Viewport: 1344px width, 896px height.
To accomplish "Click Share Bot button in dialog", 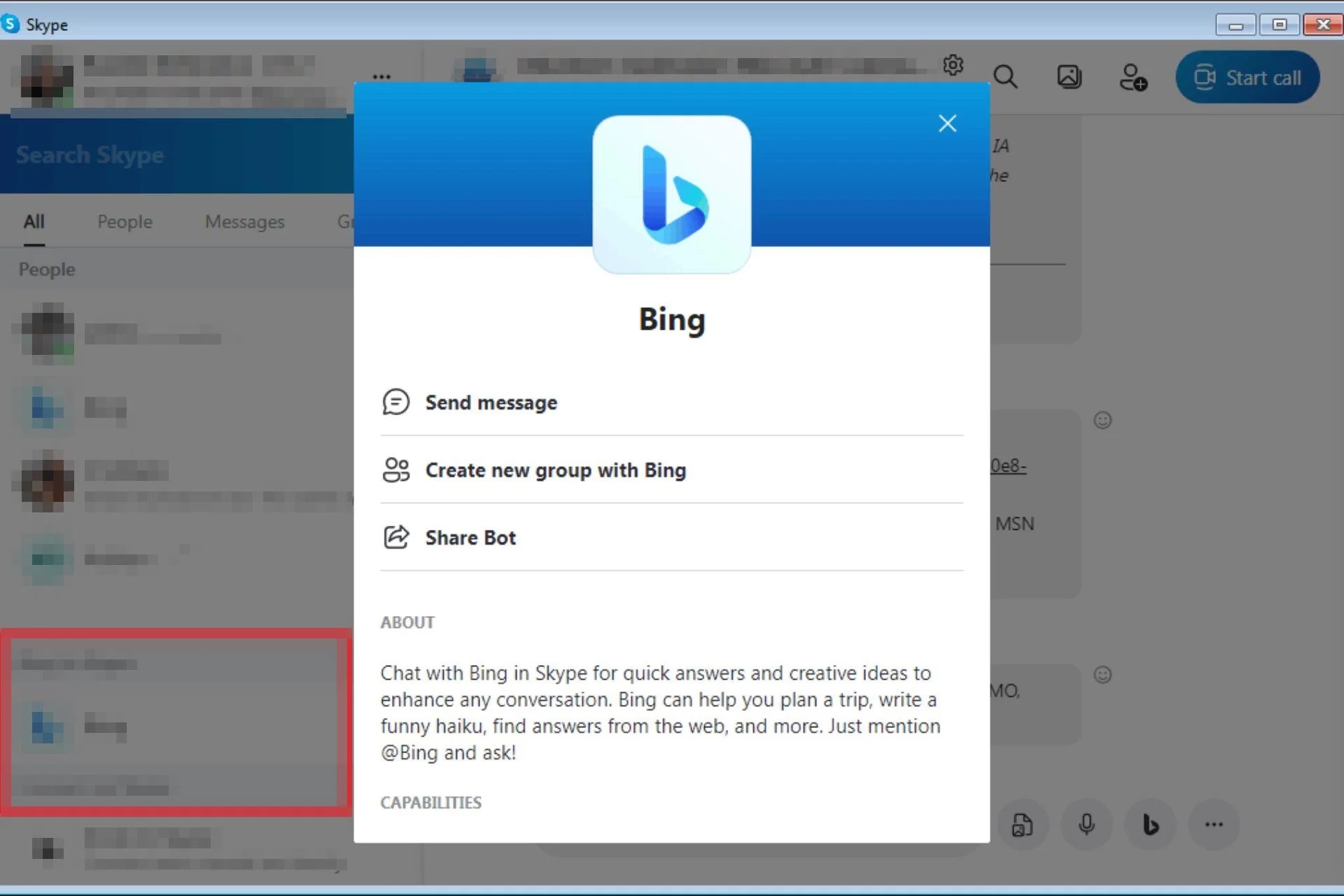I will point(470,537).
